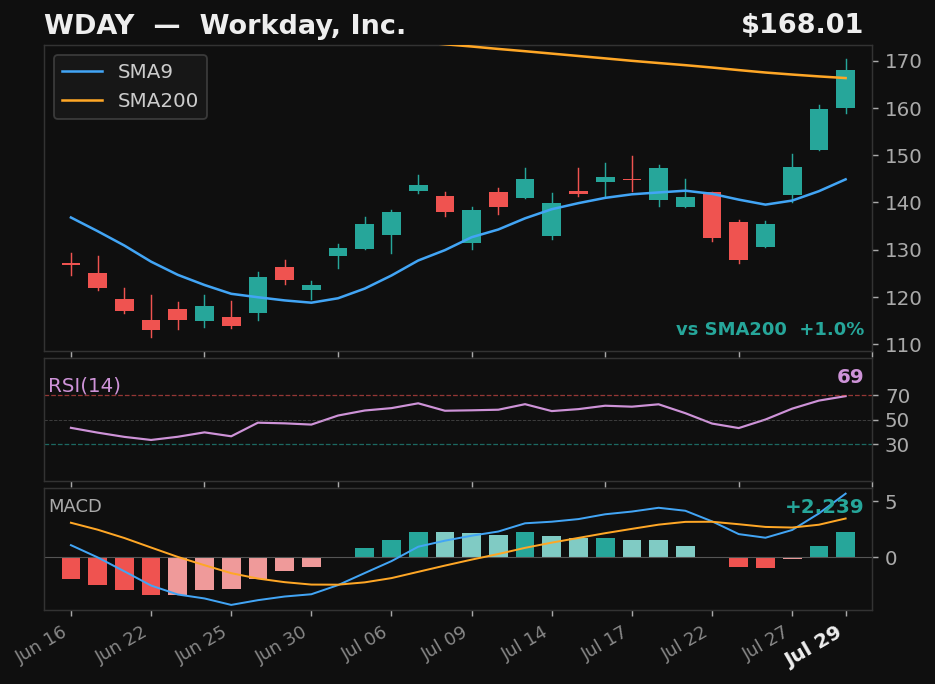Click the RSI 70 axis label
The width and height of the screenshot is (935, 684).
coord(897,396)
